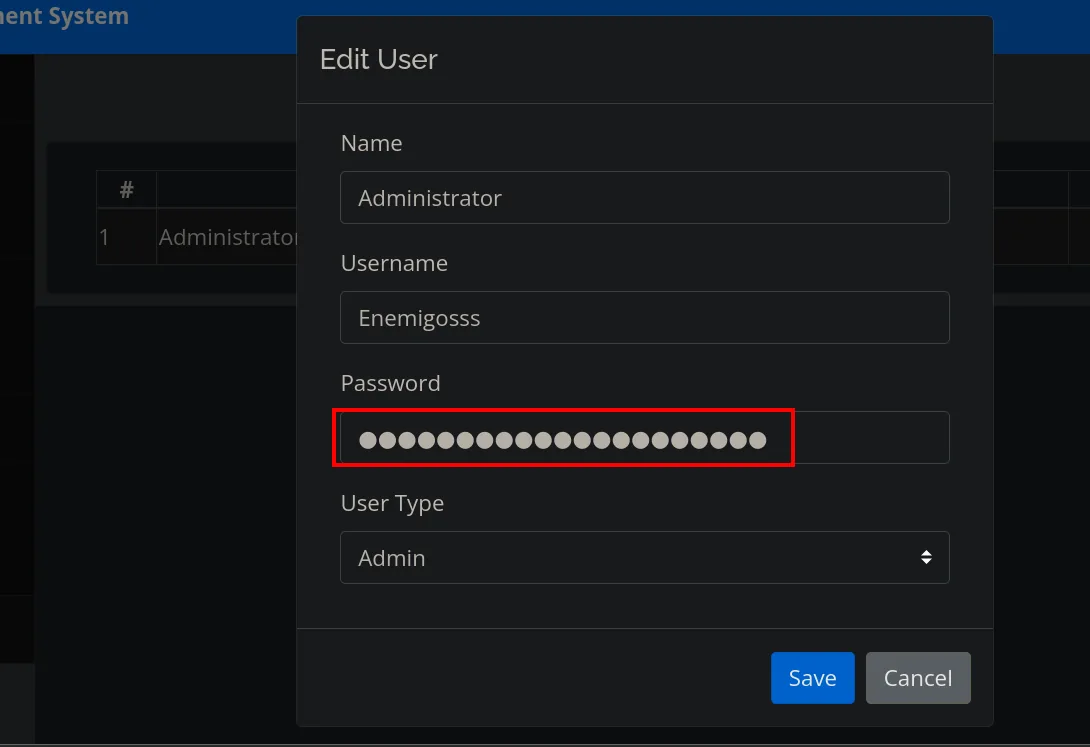Screen dimensions: 1090x747
Task: Click row number 1 in the users table
Action: click(104, 237)
